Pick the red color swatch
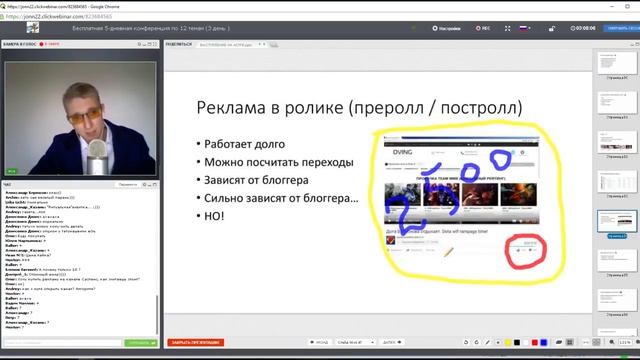 (x=535, y=342)
